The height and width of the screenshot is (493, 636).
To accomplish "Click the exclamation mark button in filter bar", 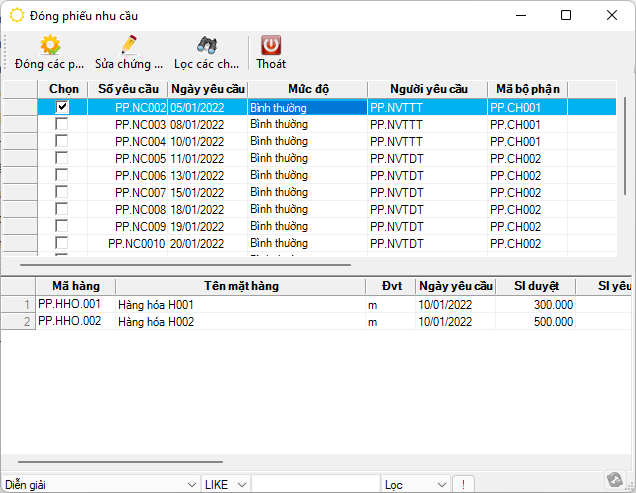I will 463,484.
